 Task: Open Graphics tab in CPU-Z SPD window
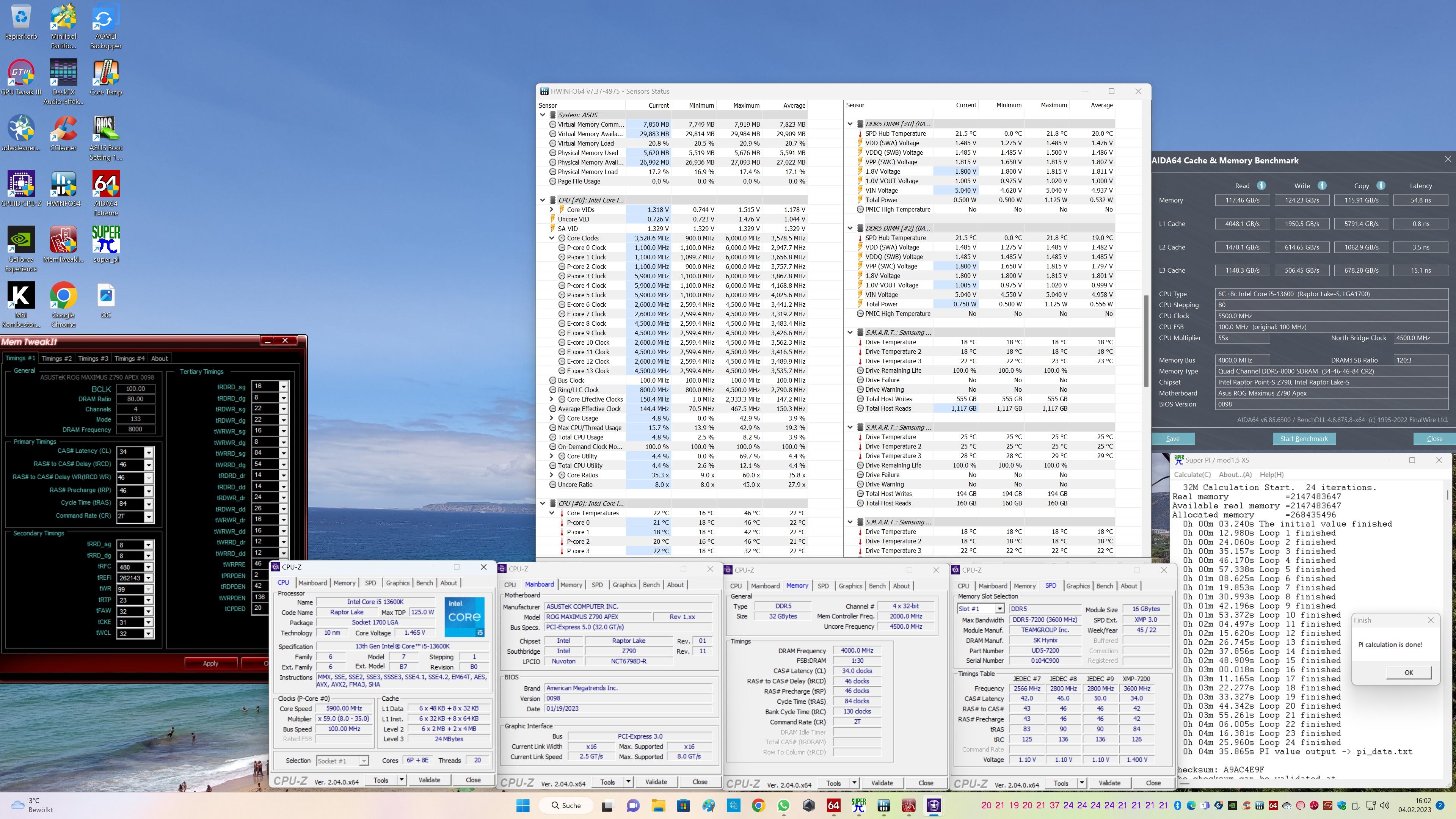[1077, 585]
